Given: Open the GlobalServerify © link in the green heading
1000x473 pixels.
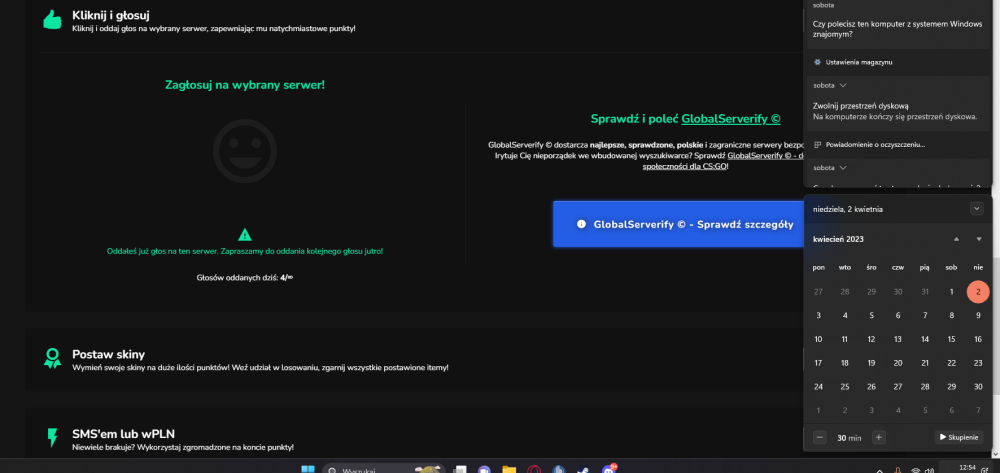Looking at the screenshot, I should coord(731,119).
